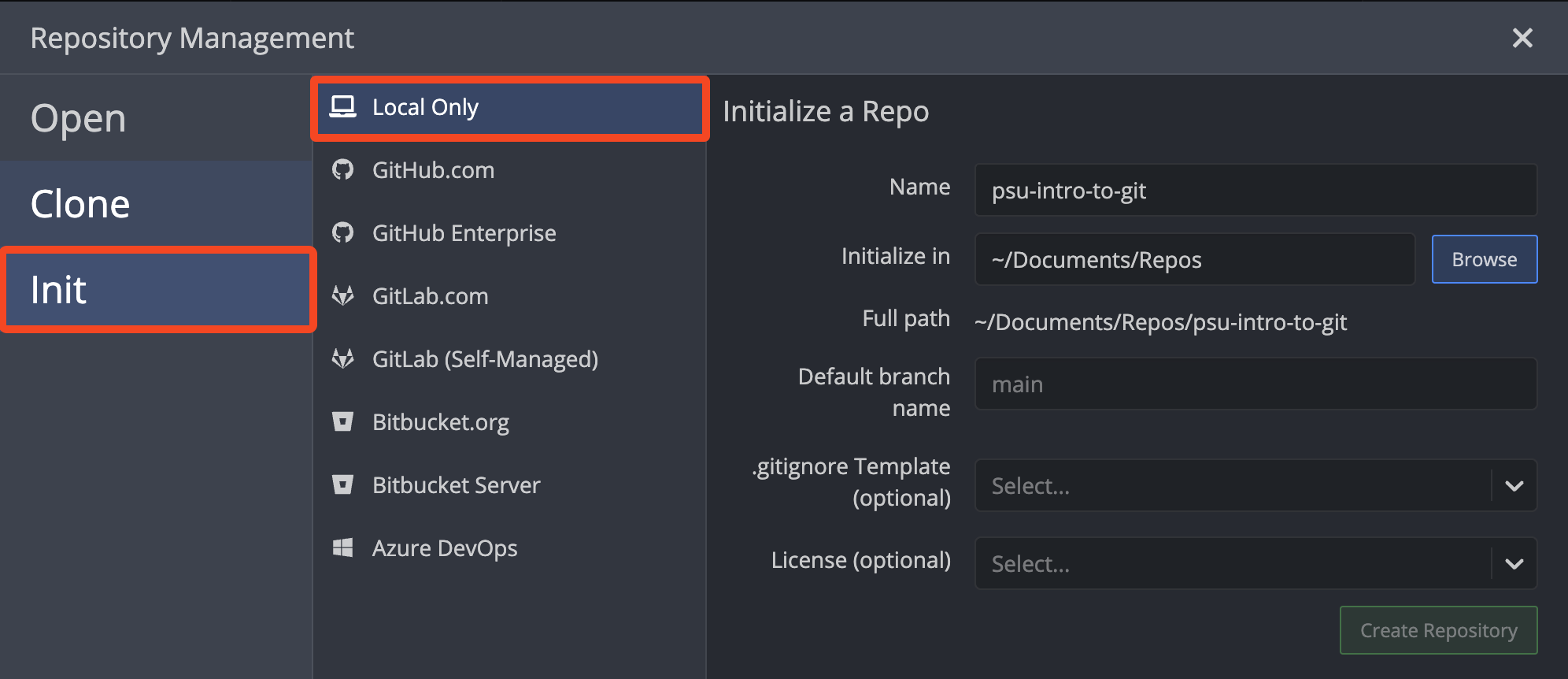Click the Bitbucket.org bucket icon
The width and height of the screenshot is (1568, 679).
(x=342, y=421)
